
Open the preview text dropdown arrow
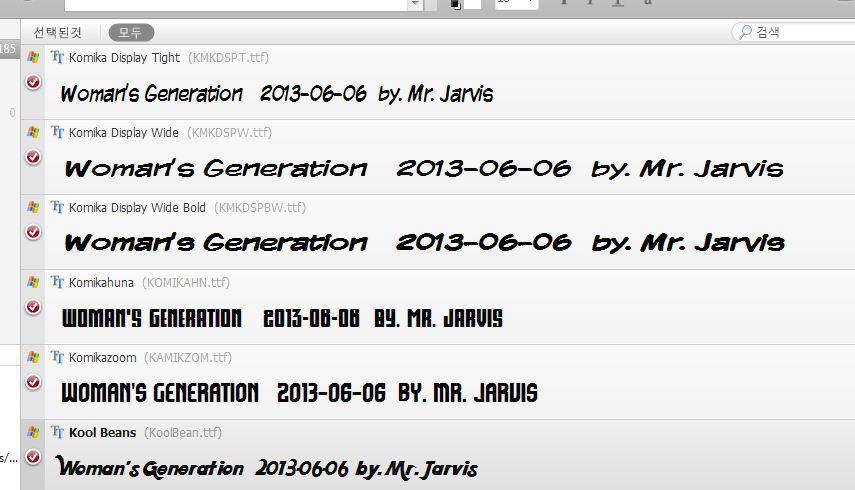(416, 4)
